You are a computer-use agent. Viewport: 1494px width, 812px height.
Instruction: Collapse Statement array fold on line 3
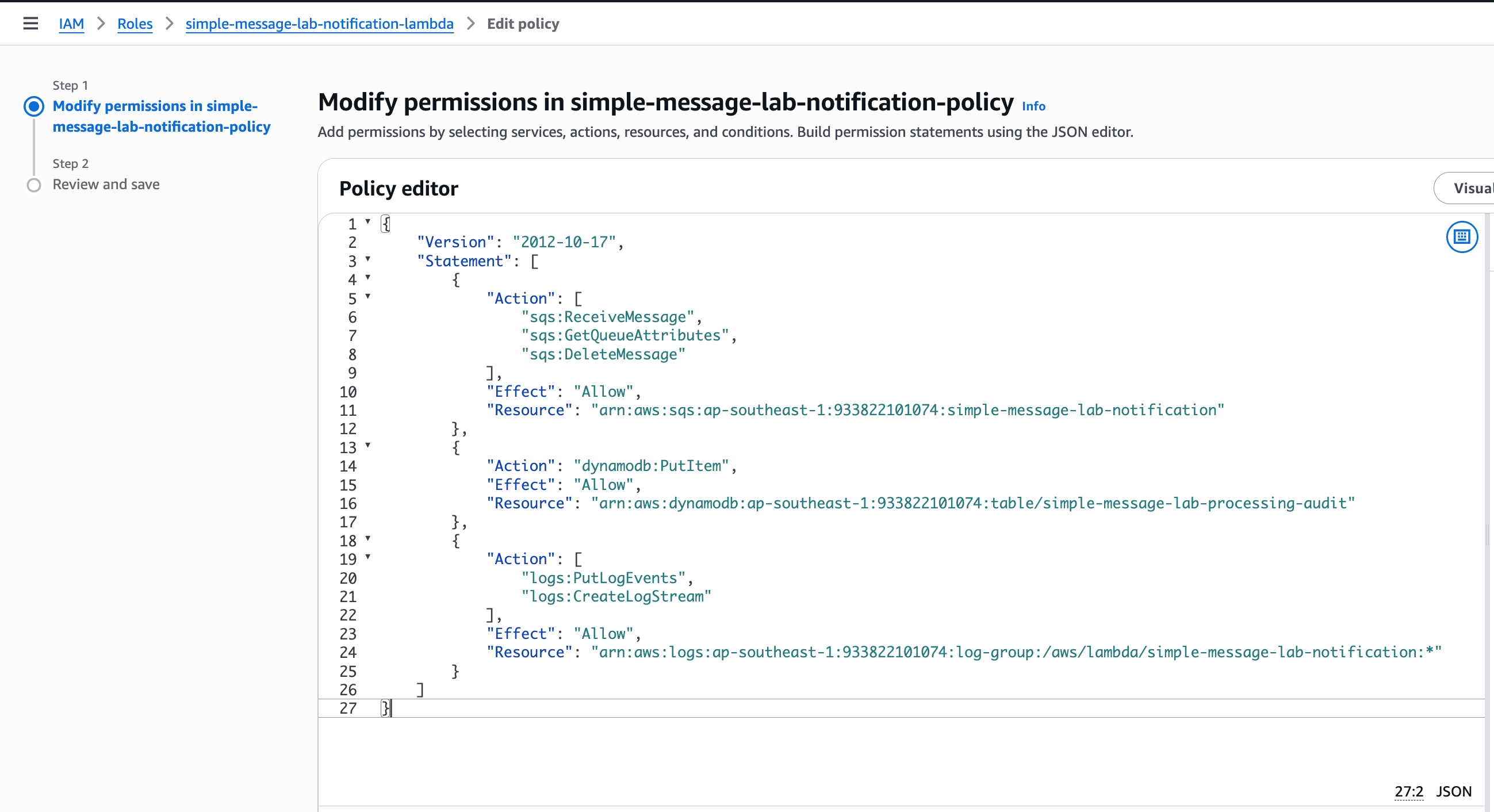tap(367, 259)
